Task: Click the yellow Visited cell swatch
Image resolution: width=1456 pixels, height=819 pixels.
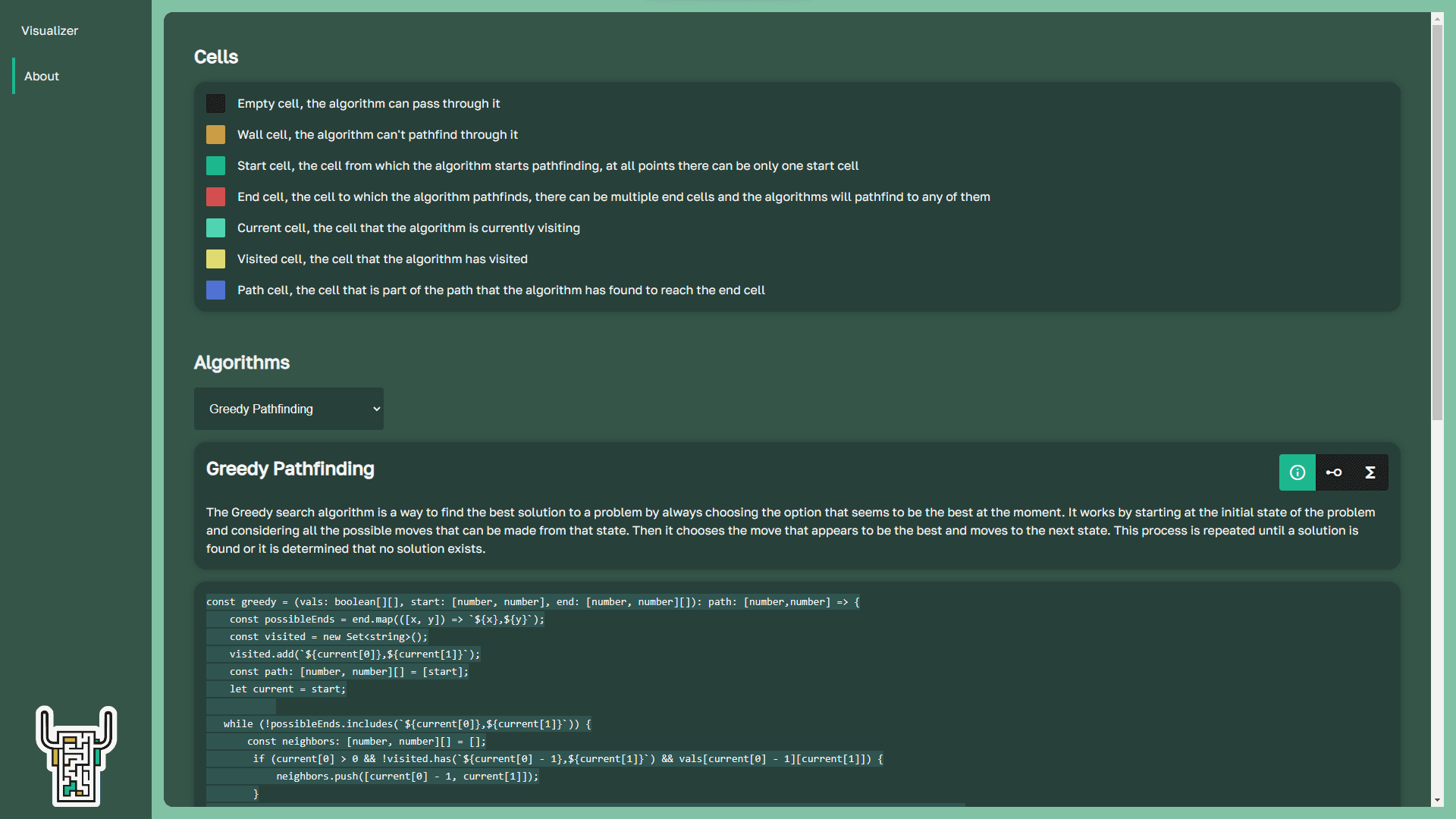Action: [215, 259]
